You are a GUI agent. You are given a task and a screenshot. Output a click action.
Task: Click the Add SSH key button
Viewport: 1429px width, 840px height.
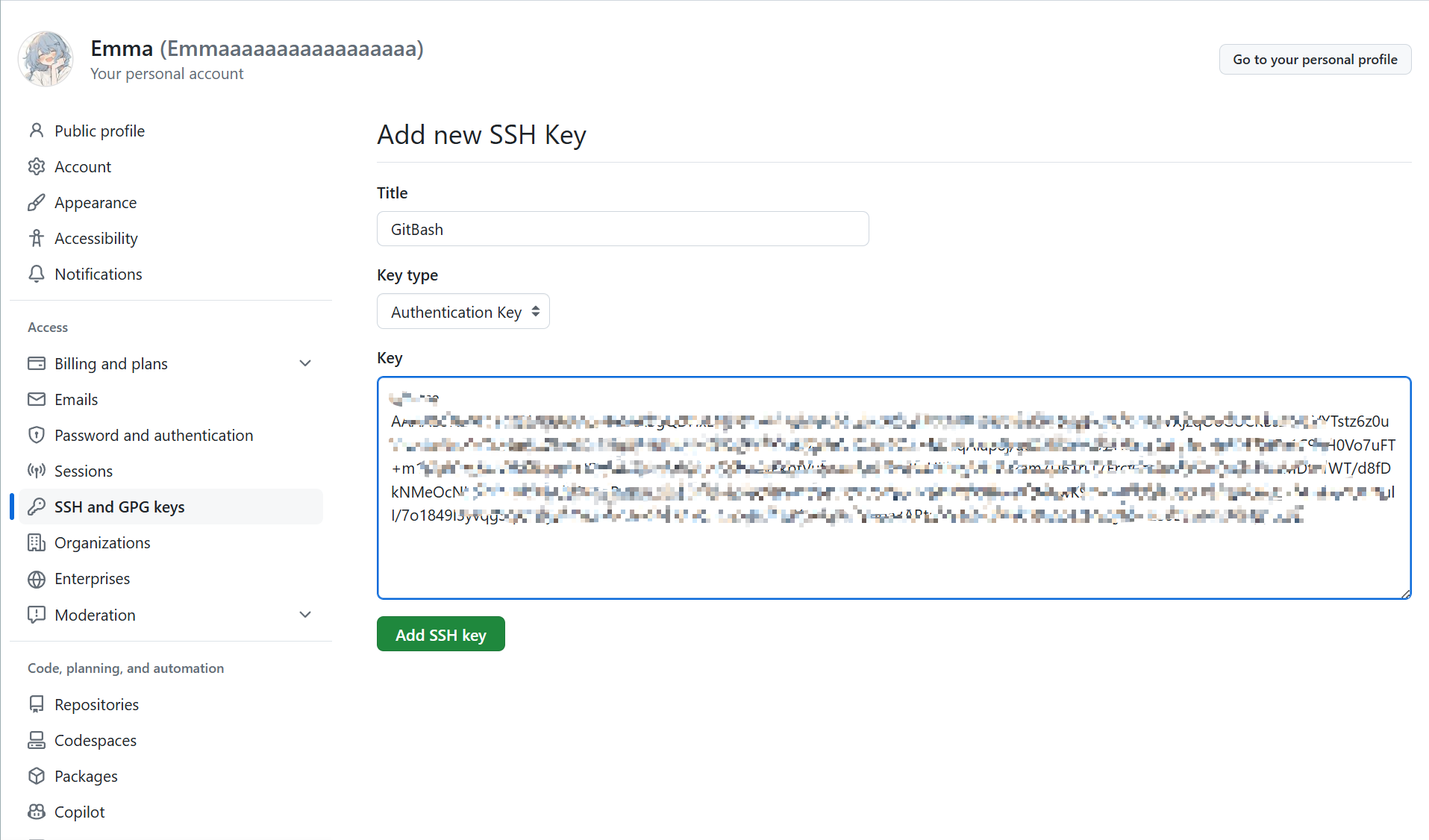pyautogui.click(x=440, y=634)
